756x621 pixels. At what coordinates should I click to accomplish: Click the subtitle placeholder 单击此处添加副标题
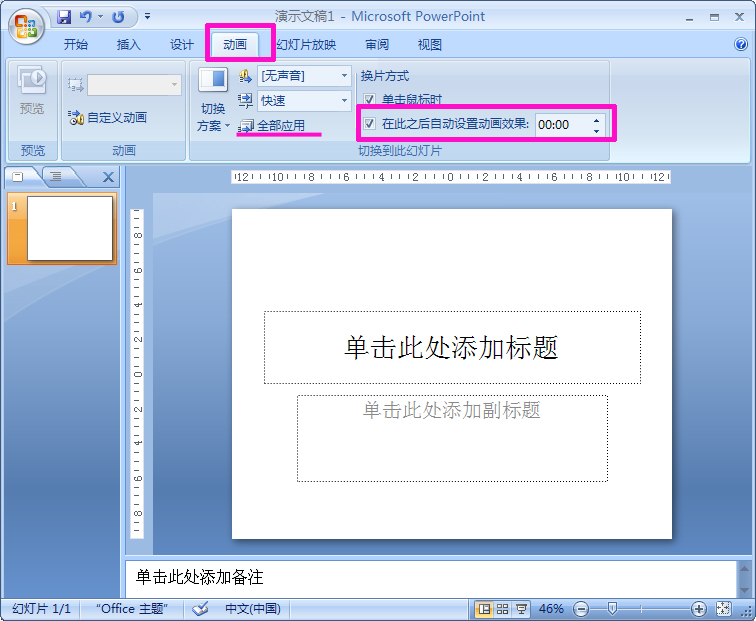452,438
